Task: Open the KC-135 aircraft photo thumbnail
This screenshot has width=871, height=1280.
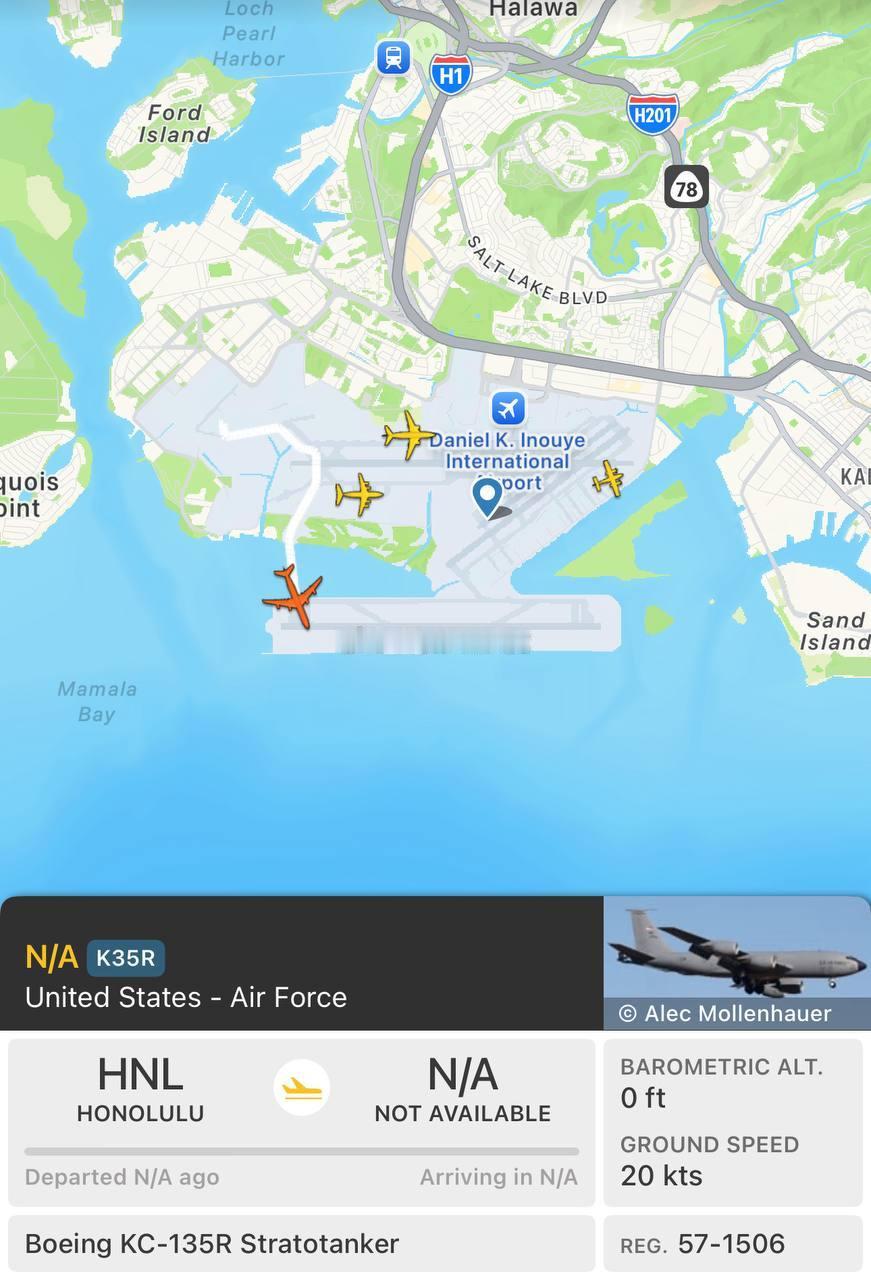Action: (737, 962)
